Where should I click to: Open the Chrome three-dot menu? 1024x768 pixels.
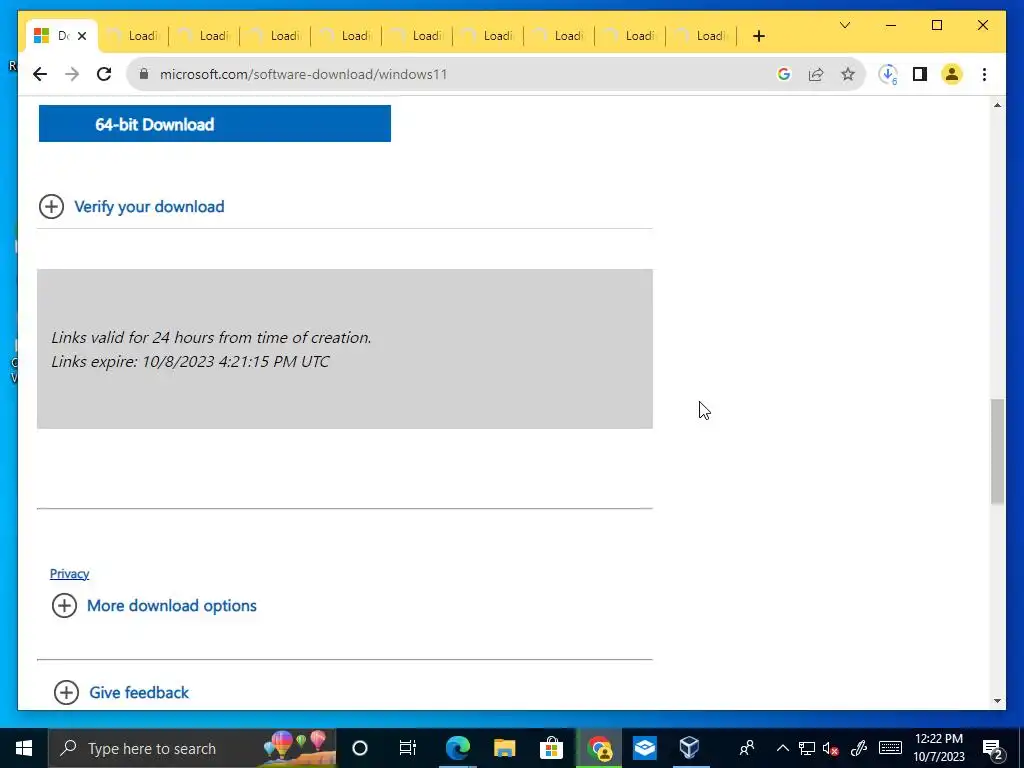[984, 74]
